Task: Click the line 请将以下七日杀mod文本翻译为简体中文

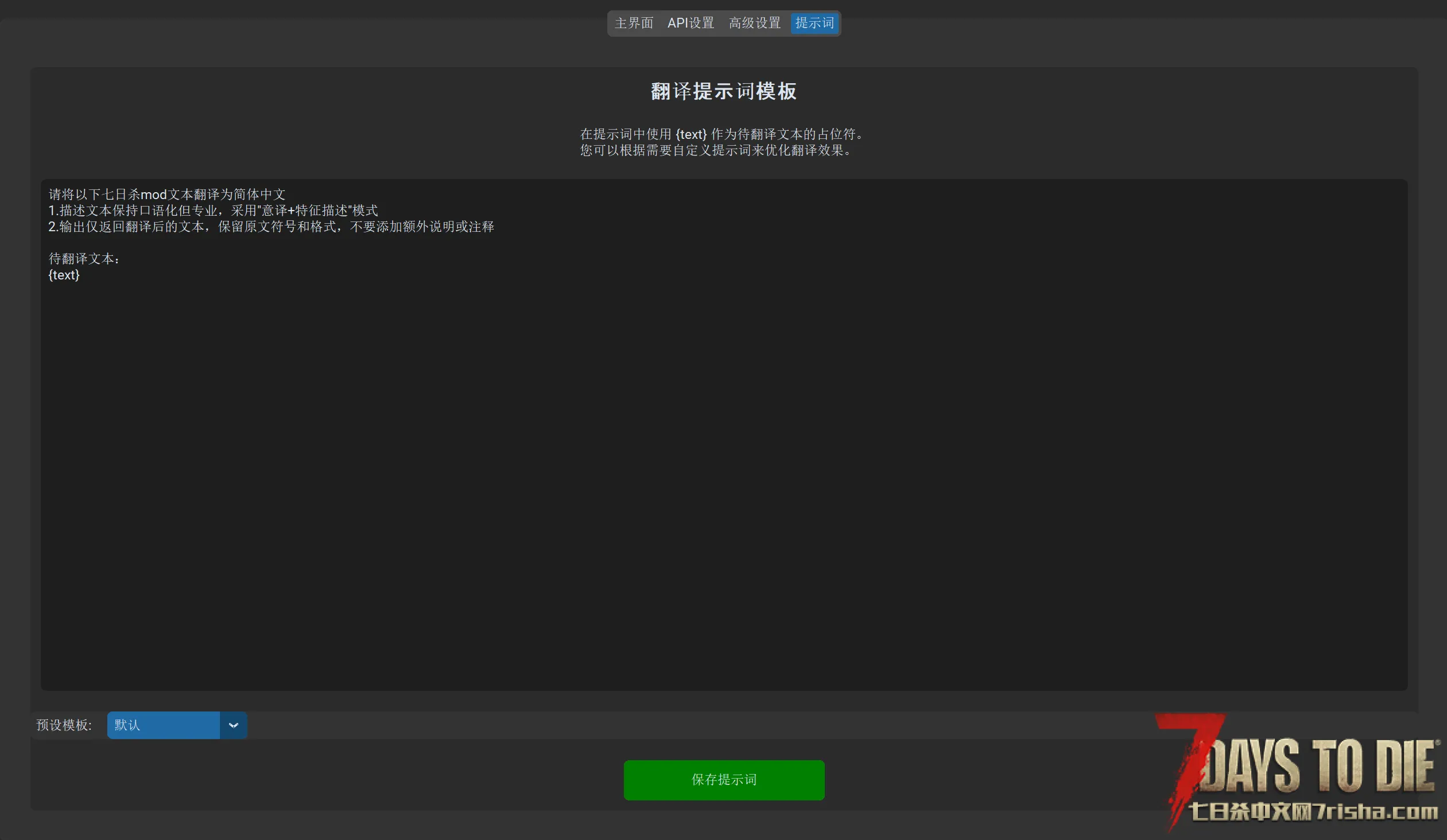Action: click(x=167, y=195)
